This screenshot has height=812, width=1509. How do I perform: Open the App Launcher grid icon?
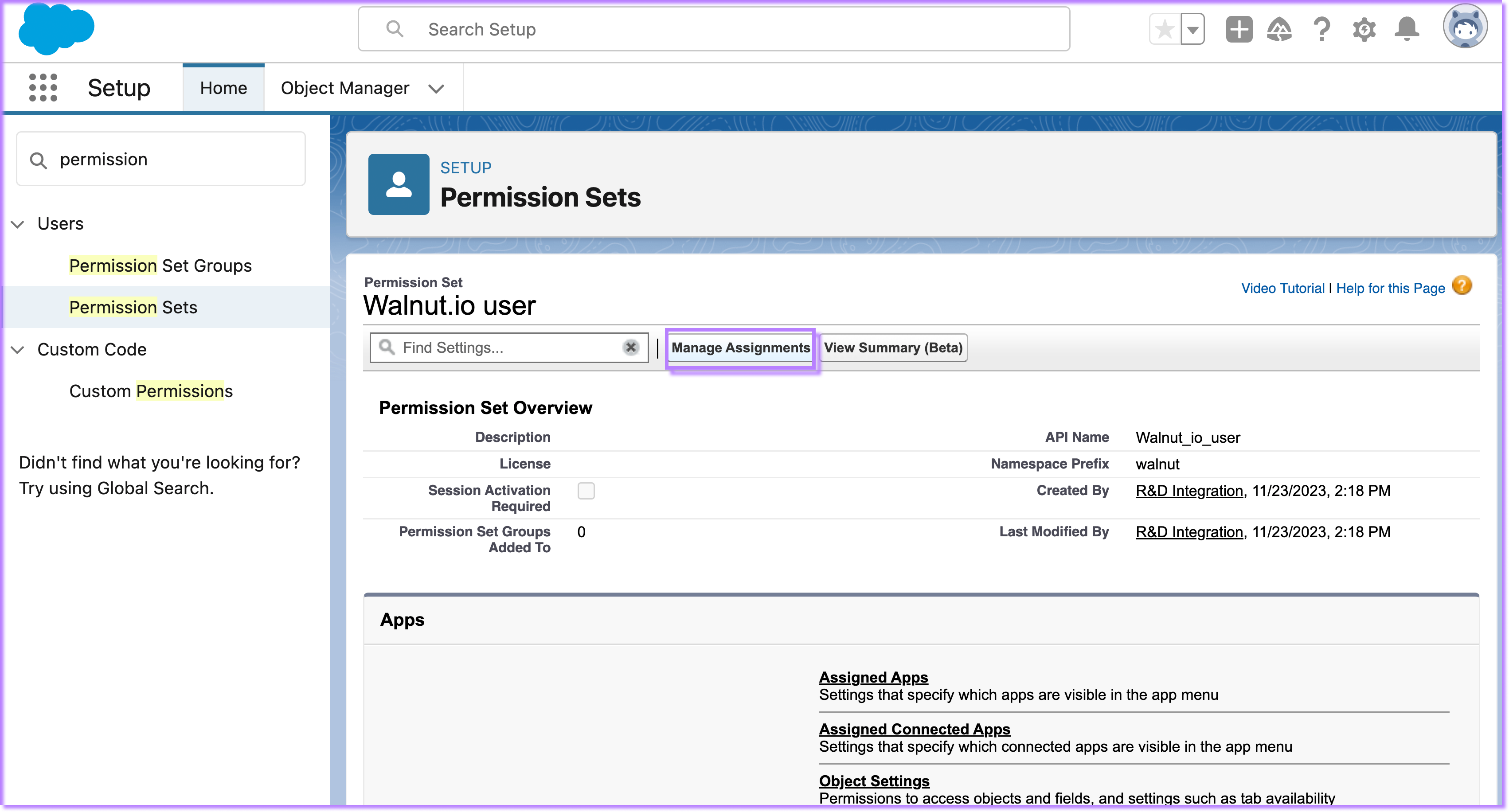tap(43, 88)
